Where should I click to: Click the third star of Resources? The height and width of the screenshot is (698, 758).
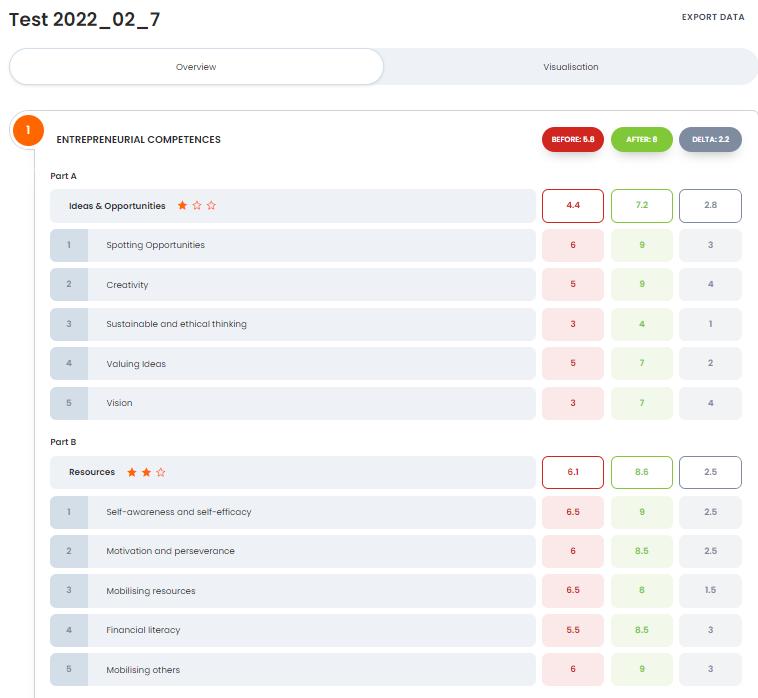pos(160,472)
